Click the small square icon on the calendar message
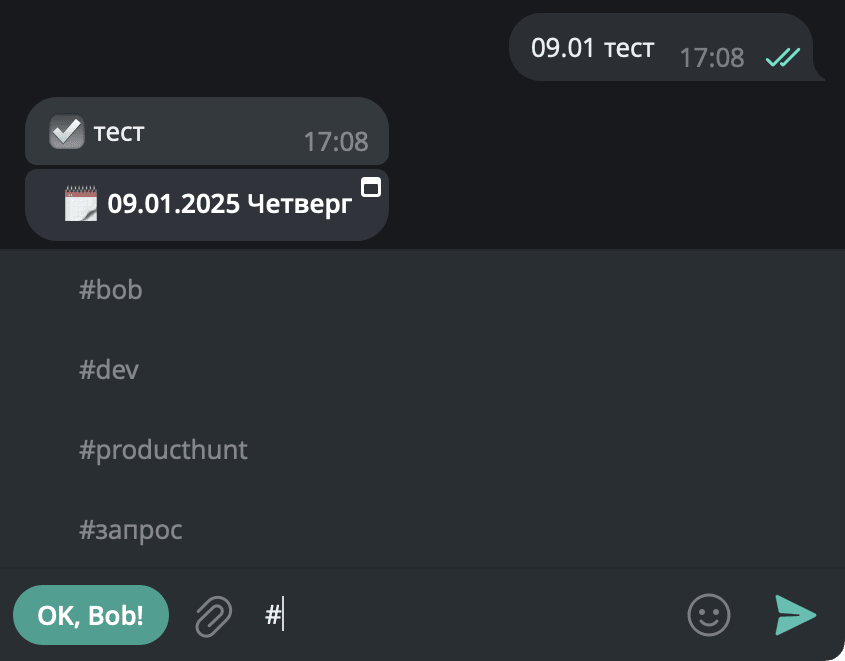The image size is (845, 661). pos(372,186)
